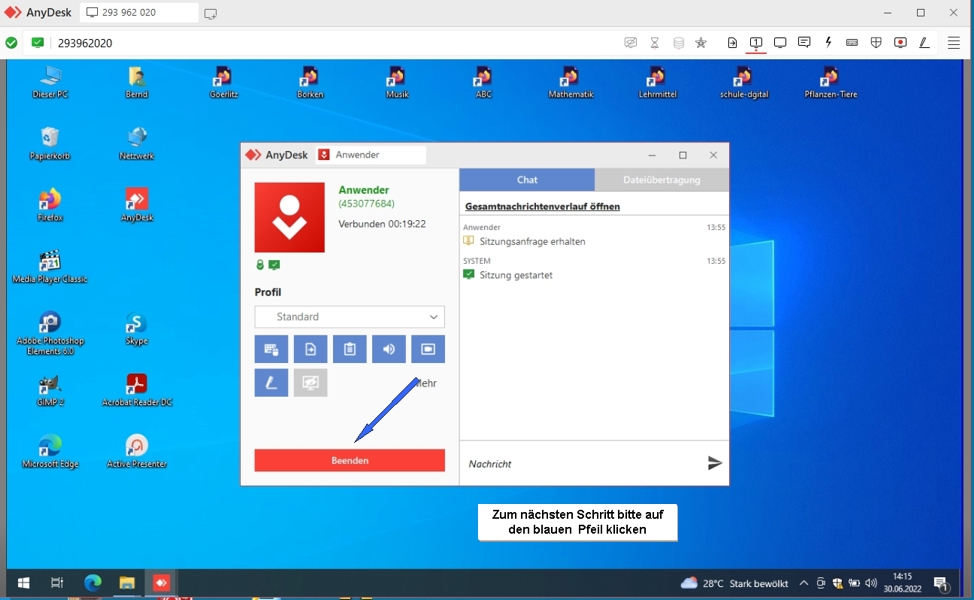The height and width of the screenshot is (600, 974).
Task: Open the Gesamtnachrichtenverlauf öffnen link
Action: click(x=542, y=206)
